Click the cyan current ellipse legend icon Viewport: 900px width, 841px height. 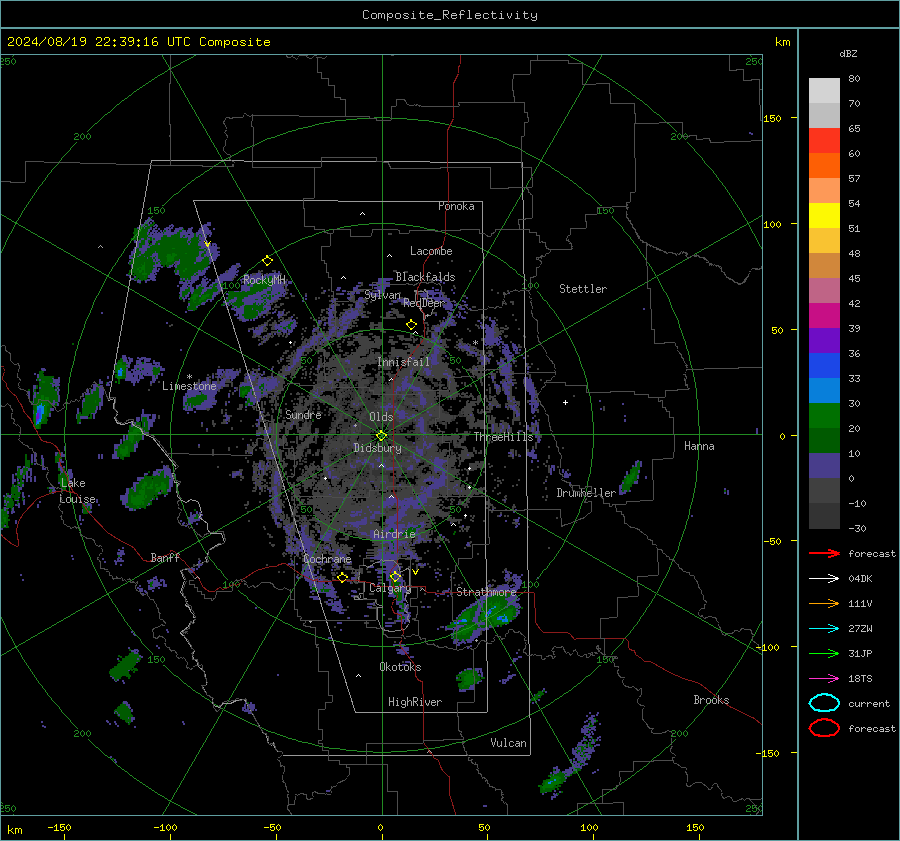(x=824, y=703)
